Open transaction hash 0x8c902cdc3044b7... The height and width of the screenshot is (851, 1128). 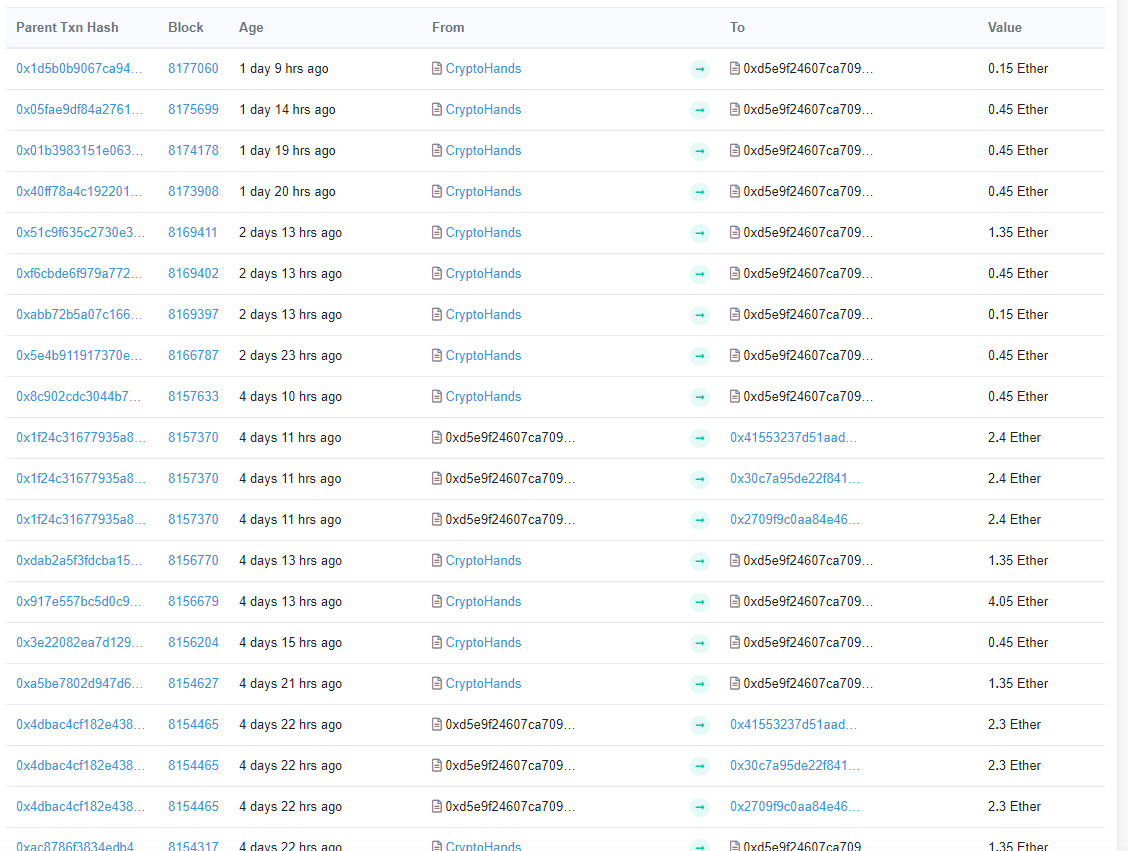tap(78, 396)
